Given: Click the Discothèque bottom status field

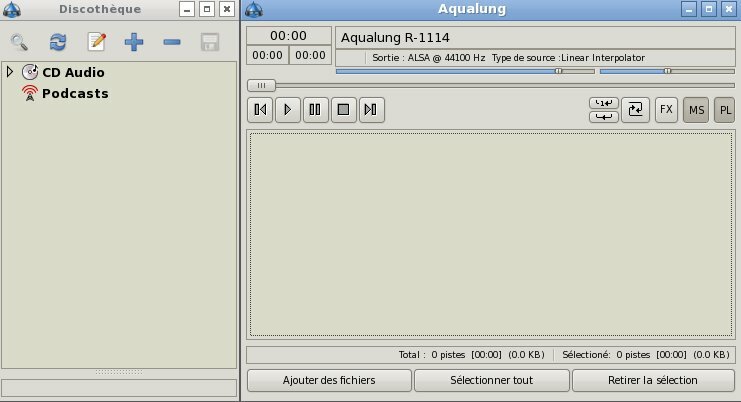Looking at the screenshot, I should [119, 388].
